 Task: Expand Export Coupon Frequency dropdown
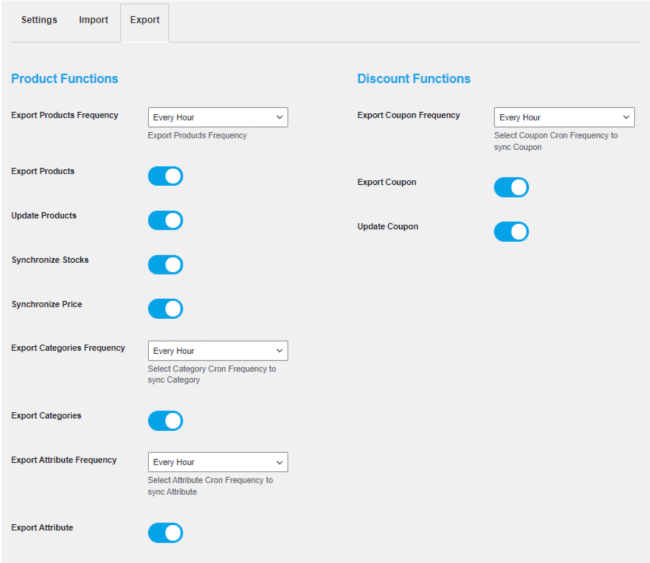tap(564, 118)
